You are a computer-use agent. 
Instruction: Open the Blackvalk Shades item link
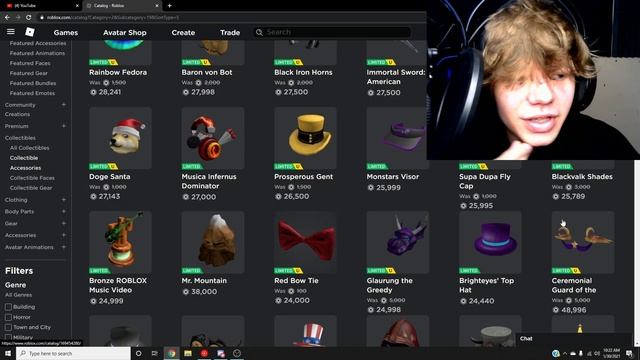pos(582,177)
